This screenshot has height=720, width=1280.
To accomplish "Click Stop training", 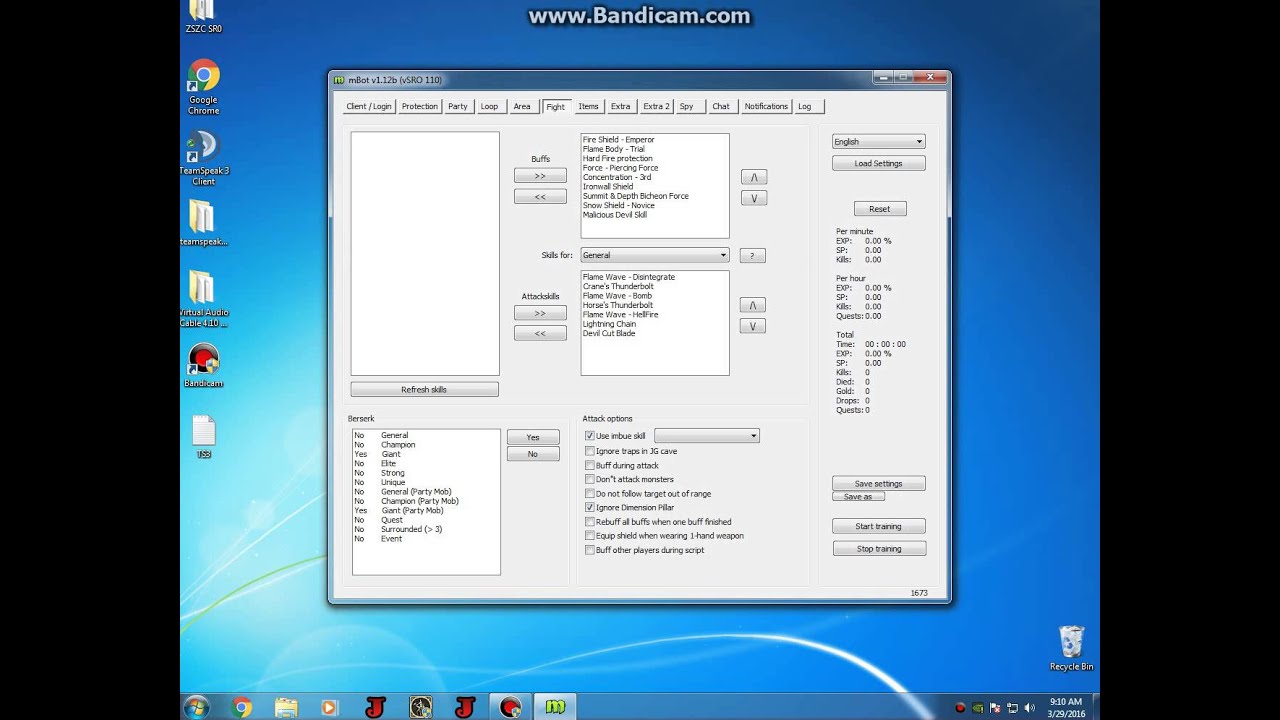I will [878, 549].
